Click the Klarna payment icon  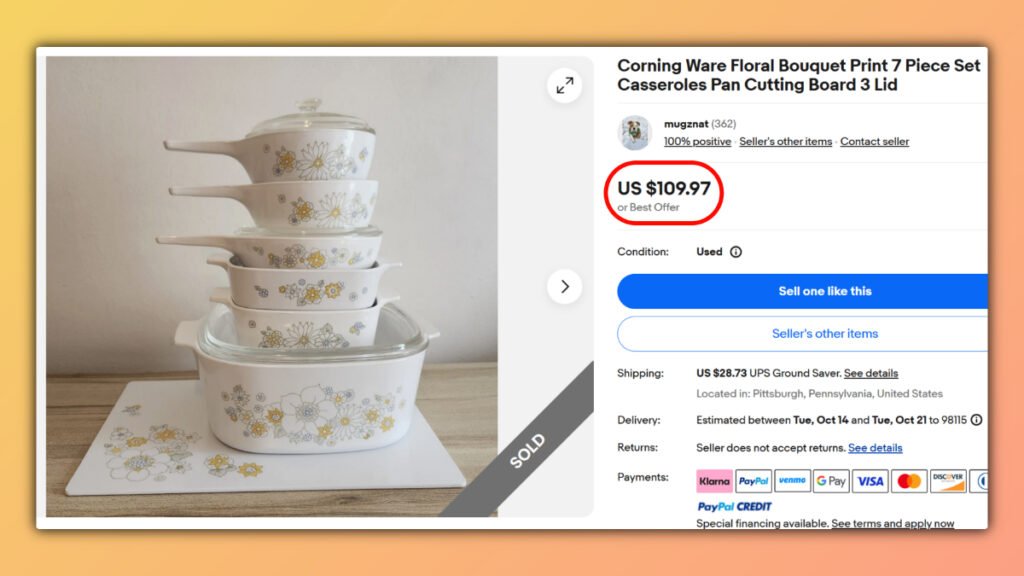(x=713, y=481)
